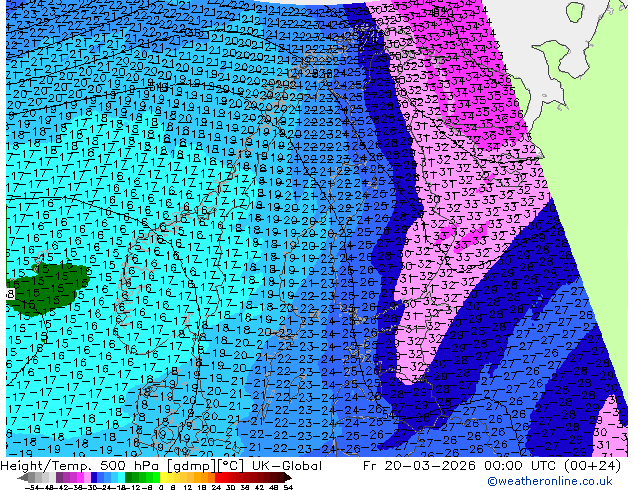Select the 'Height/Temp.' title text
The image size is (634, 490).
(46, 466)
